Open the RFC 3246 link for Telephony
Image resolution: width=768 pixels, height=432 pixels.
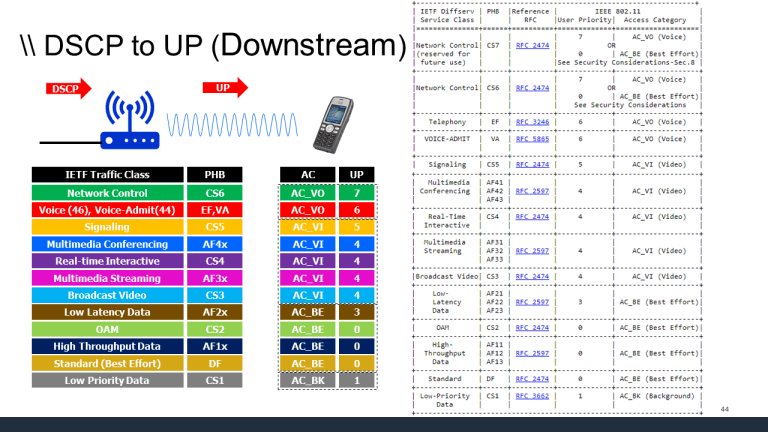[x=532, y=122]
